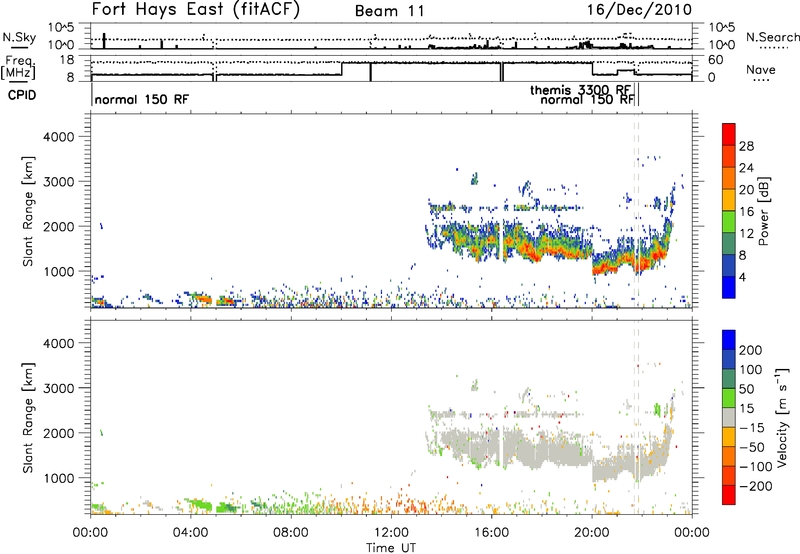The height and width of the screenshot is (554, 800).
Task: Click the '04:00' time tick label
Action: 191,533
